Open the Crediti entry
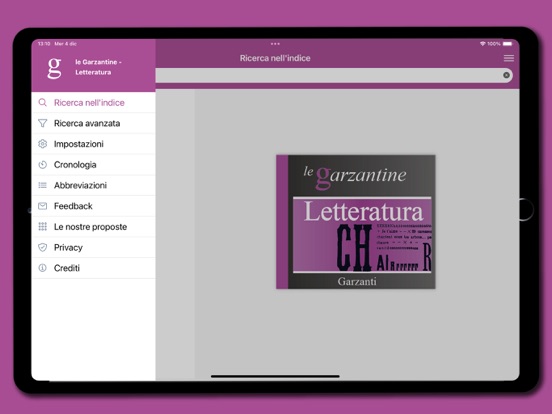552x414 pixels. coord(94,268)
